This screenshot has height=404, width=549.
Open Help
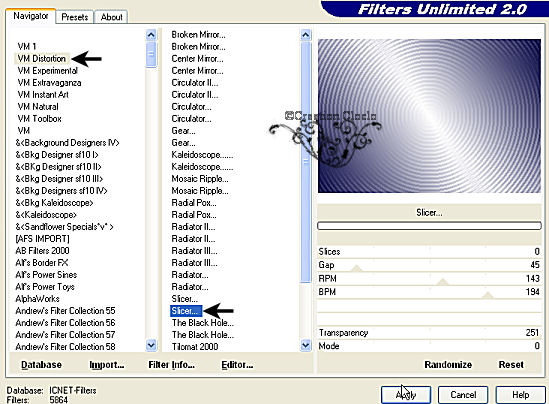click(x=520, y=395)
